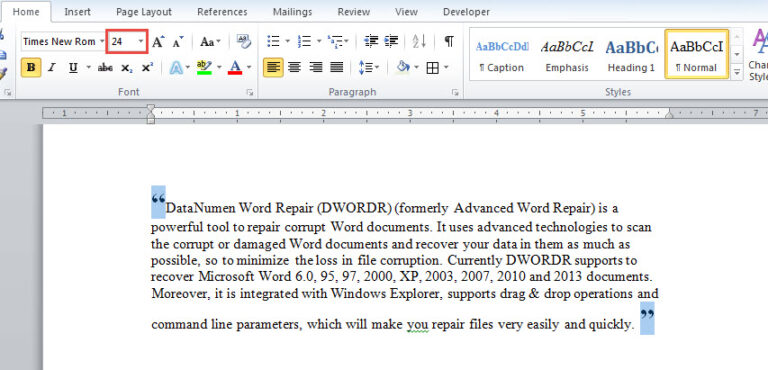Expand highlight color dropdown arrow
768x370 pixels.
click(x=219, y=68)
